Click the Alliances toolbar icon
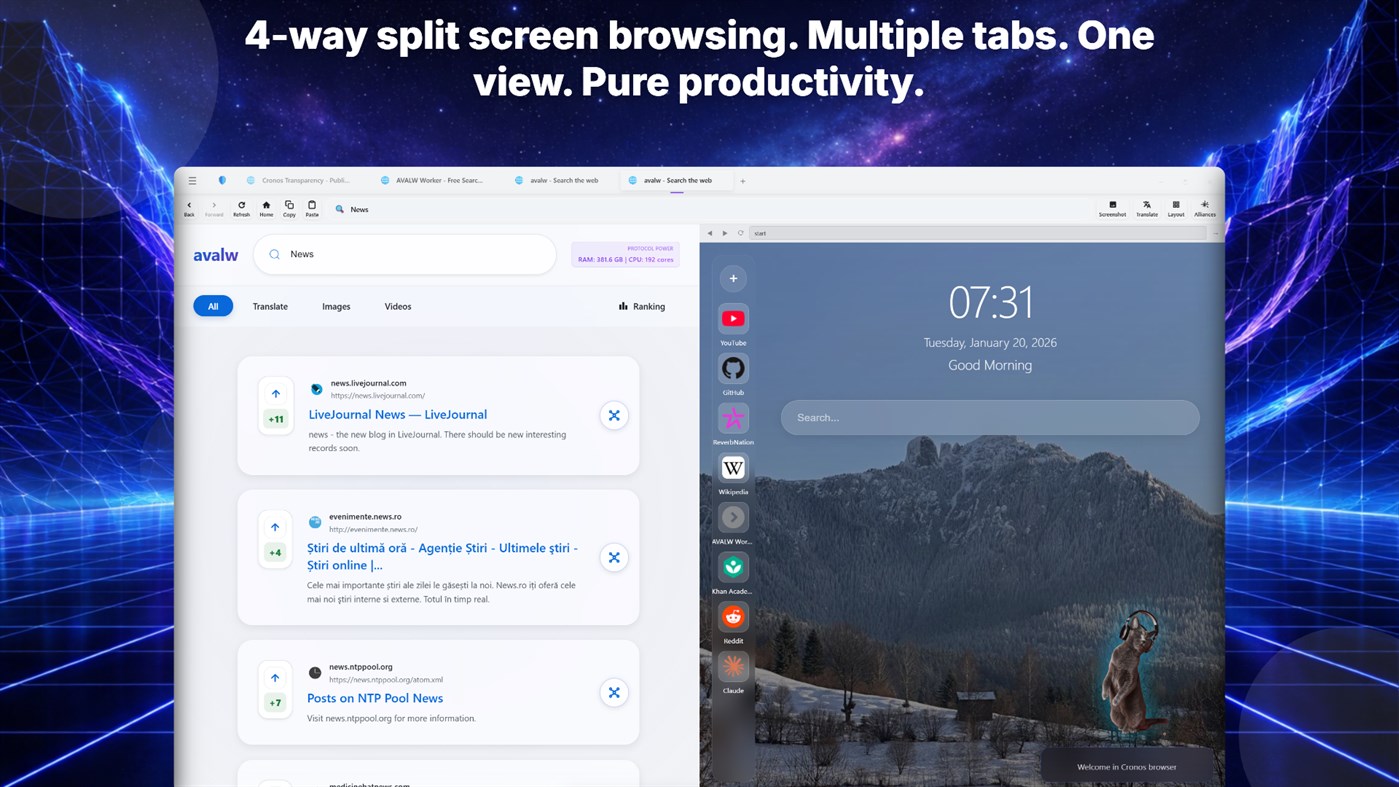1399x787 pixels. point(1204,208)
